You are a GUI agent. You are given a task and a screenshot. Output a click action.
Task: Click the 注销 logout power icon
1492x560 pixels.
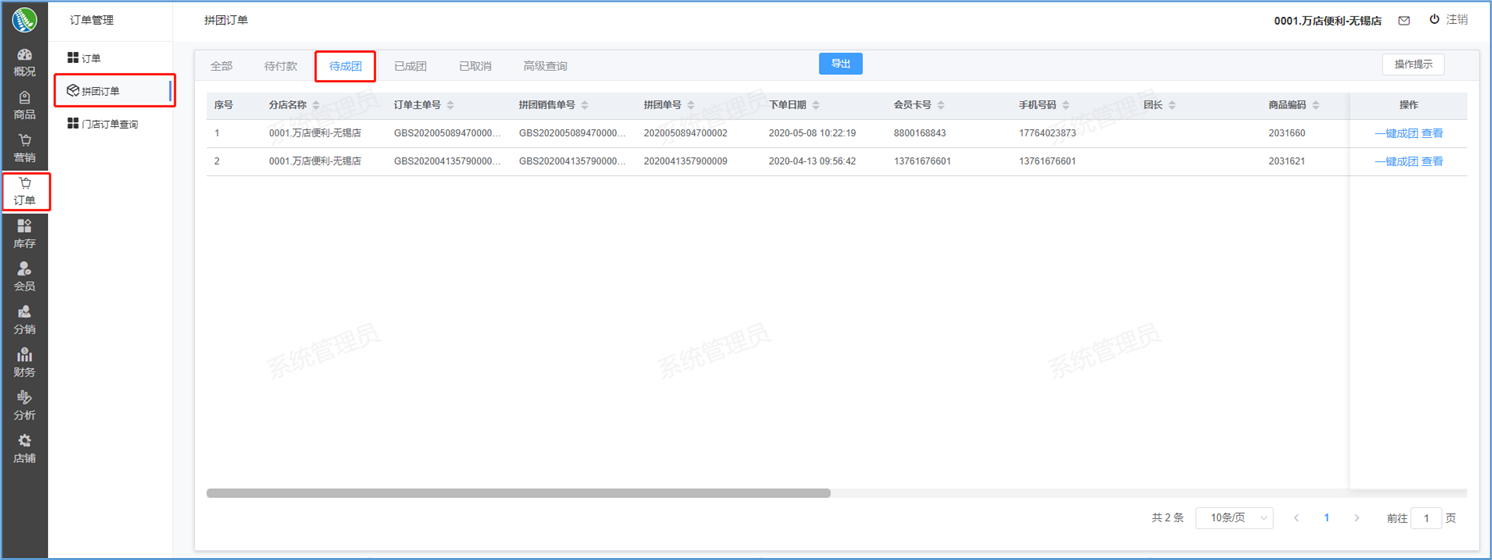(x=1434, y=20)
